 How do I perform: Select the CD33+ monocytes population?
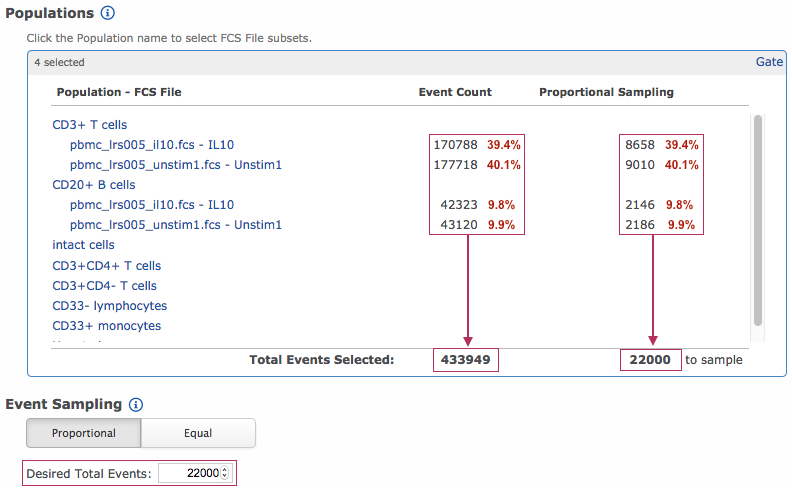click(x=107, y=326)
